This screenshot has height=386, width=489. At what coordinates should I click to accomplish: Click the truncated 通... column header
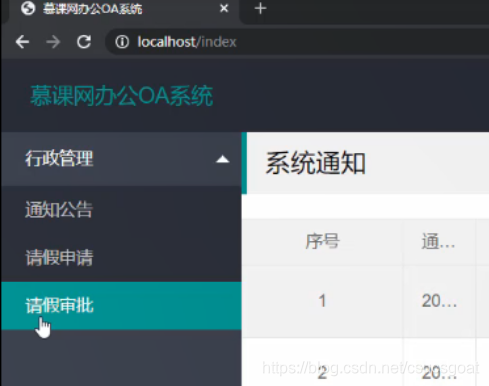(x=438, y=241)
